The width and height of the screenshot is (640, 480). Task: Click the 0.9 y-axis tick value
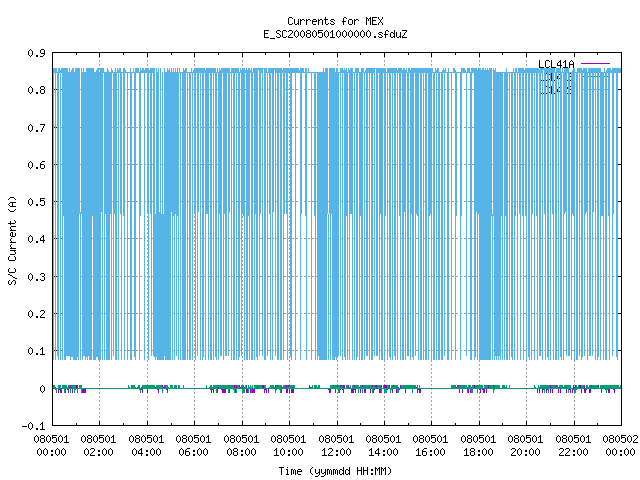pos(36,53)
